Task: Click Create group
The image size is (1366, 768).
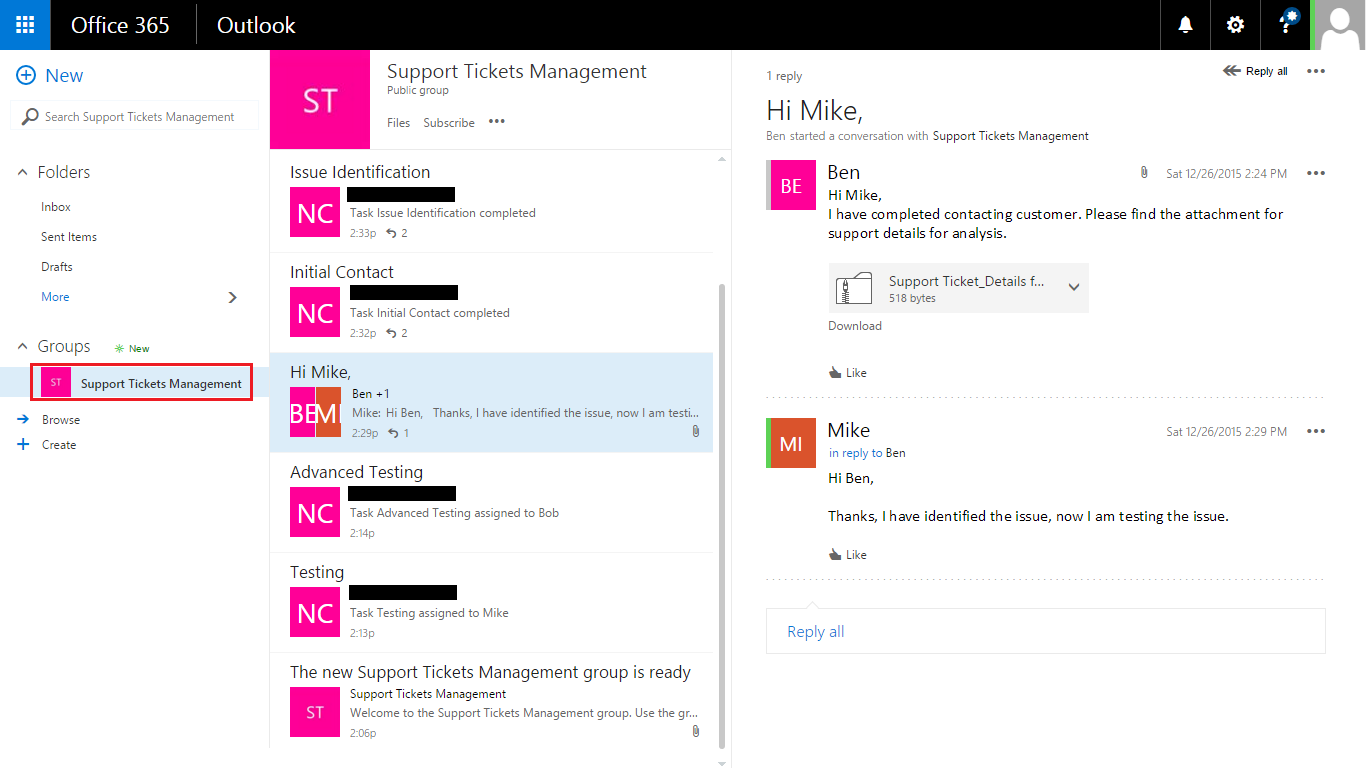Action: 59,445
